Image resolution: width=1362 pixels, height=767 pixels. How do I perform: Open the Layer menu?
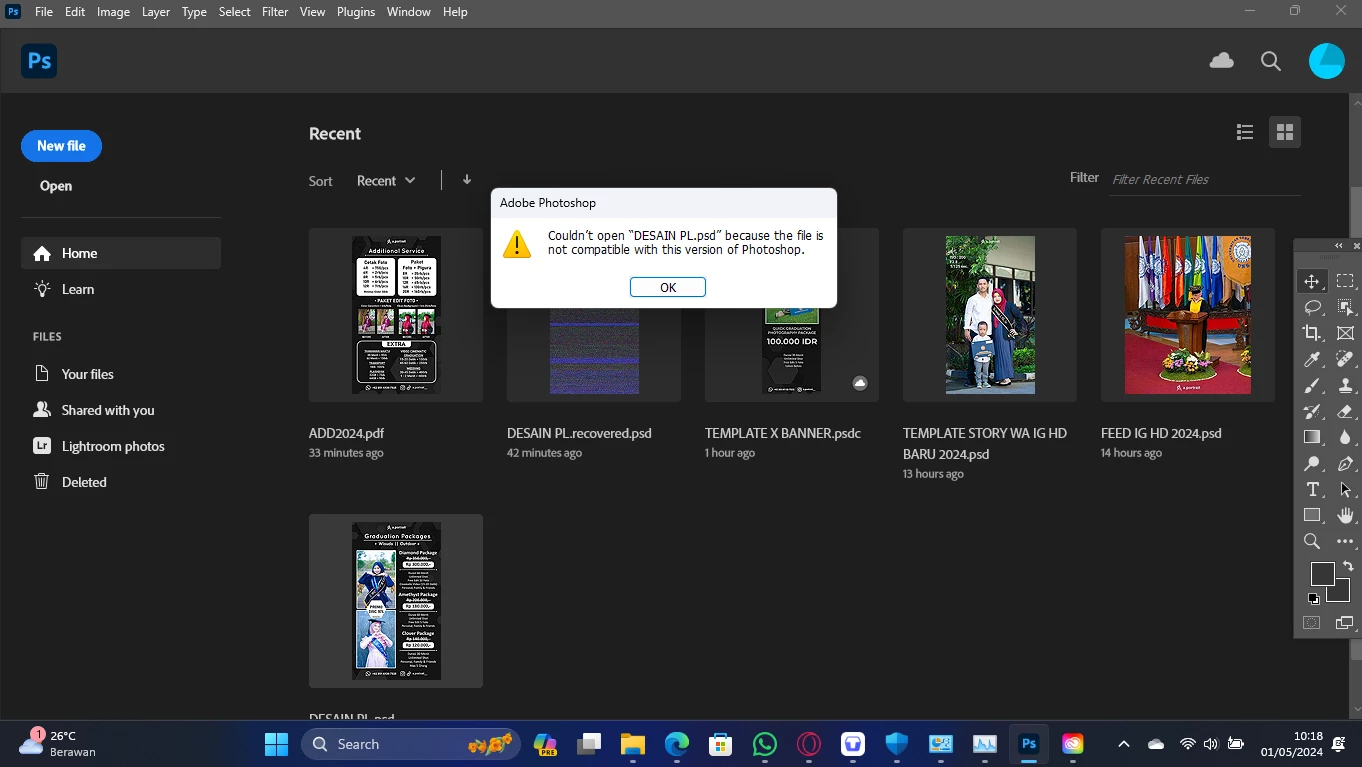click(155, 12)
